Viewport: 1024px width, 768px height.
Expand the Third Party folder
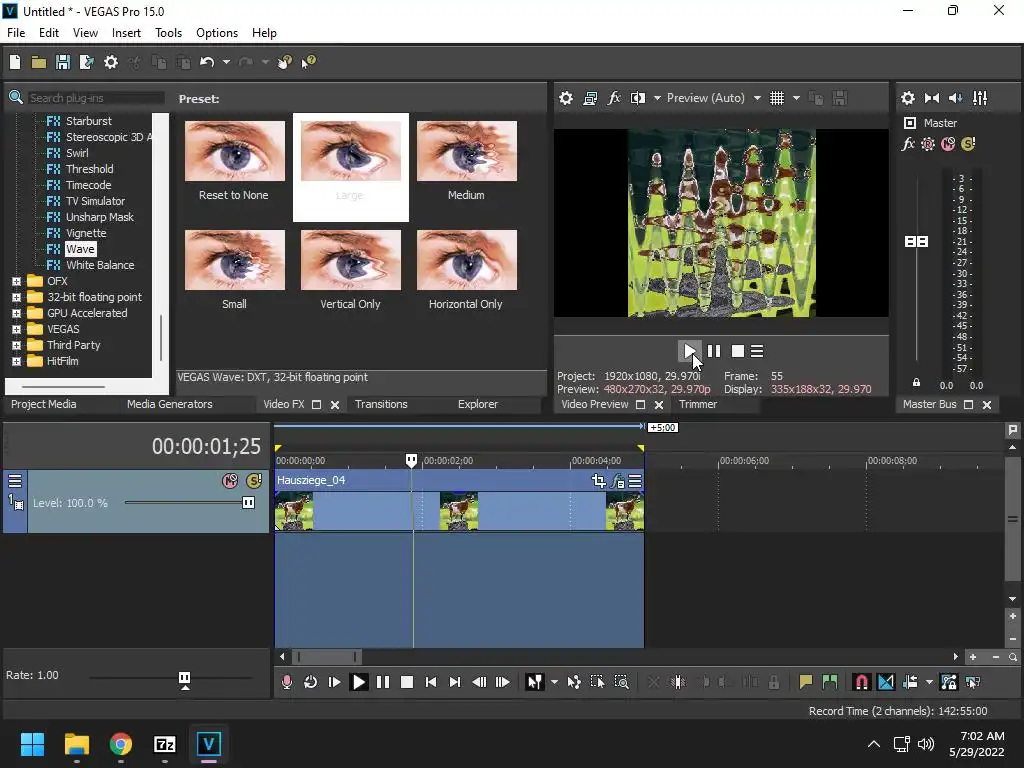click(16, 345)
